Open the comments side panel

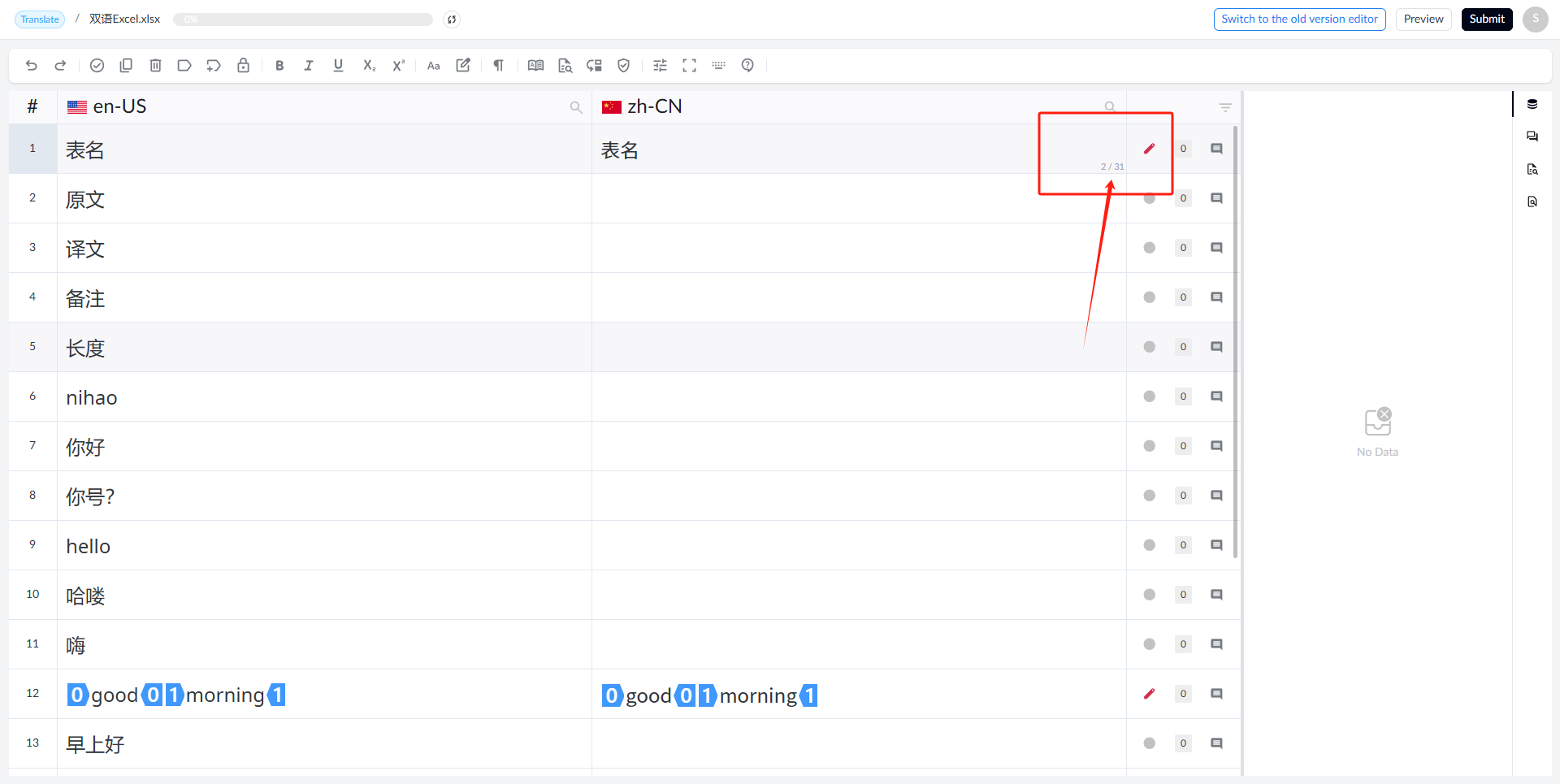point(1532,136)
